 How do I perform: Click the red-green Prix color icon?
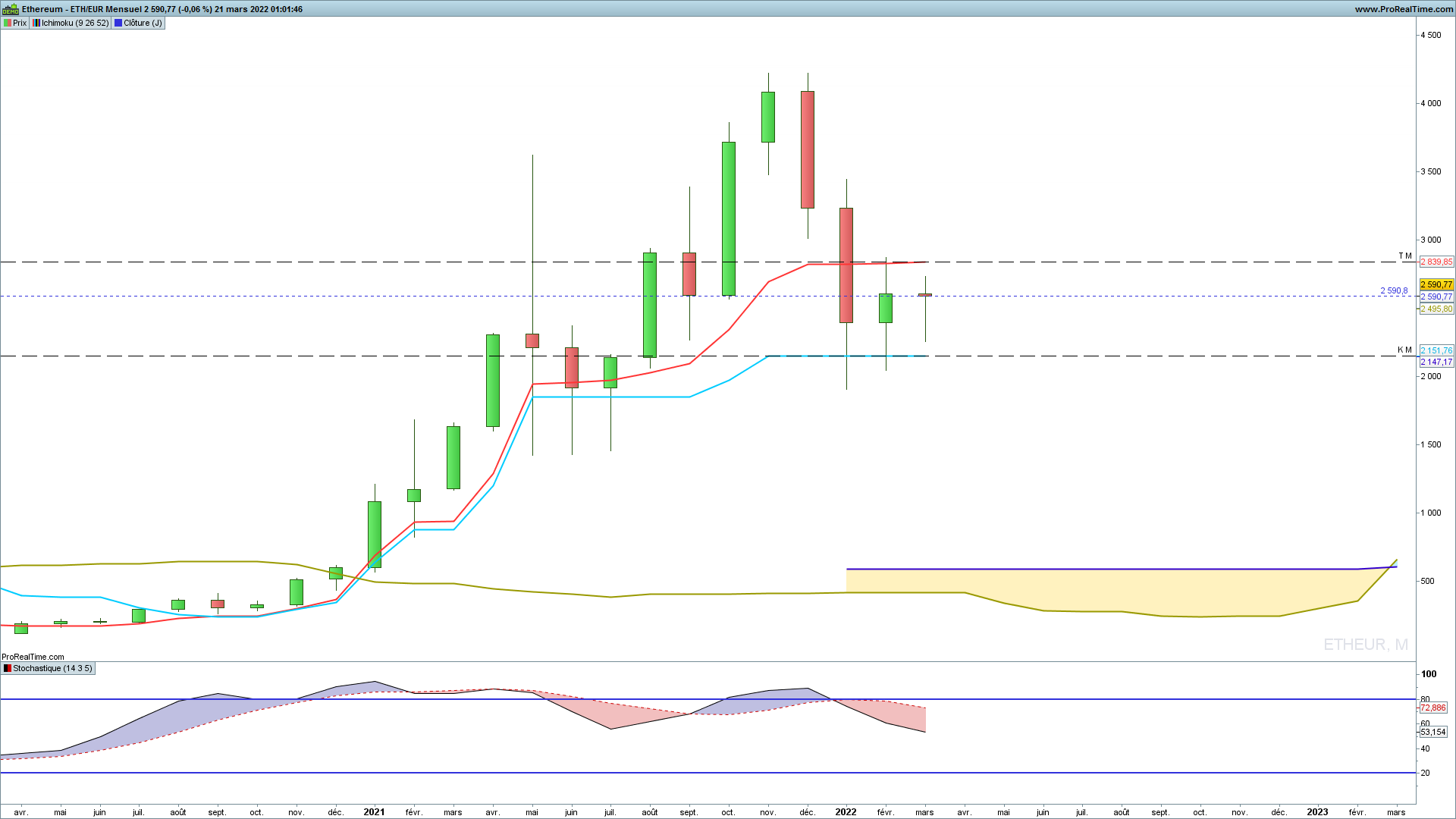(x=8, y=23)
